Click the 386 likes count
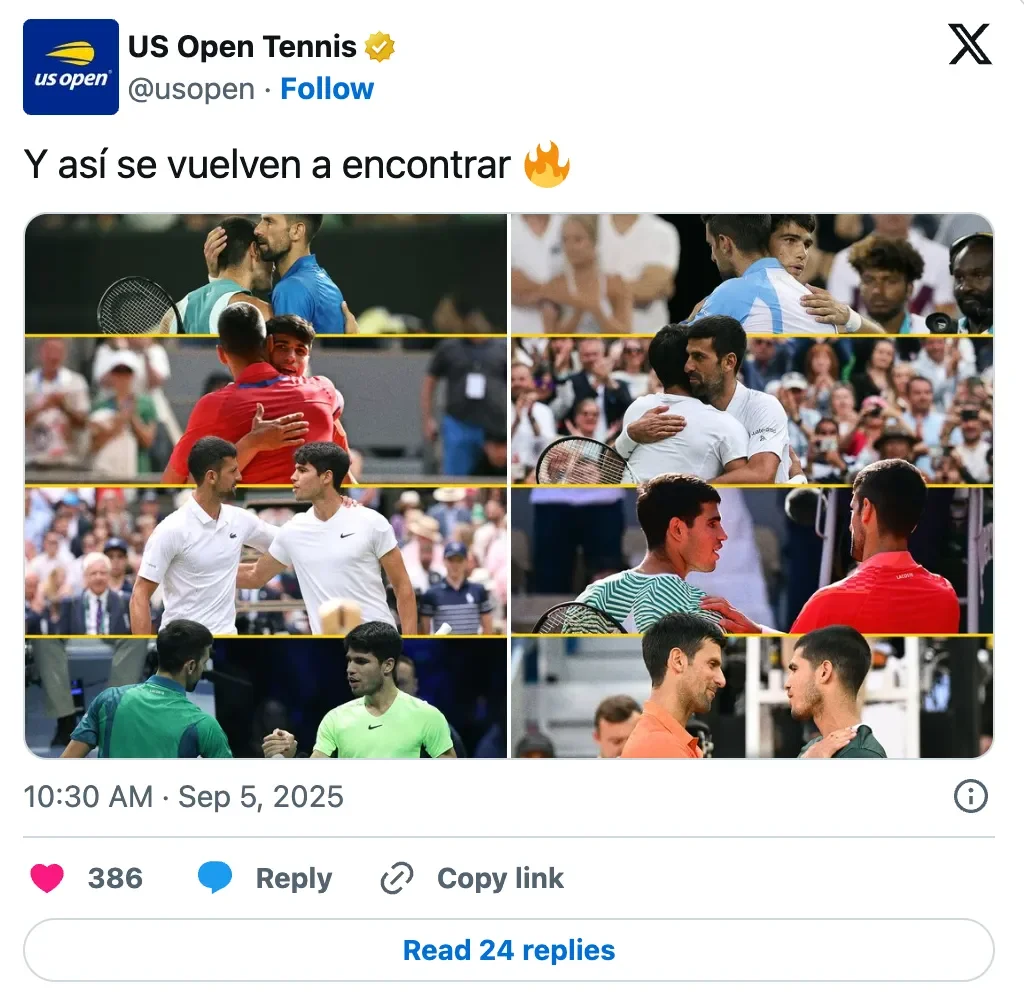Screen dimensions: 1024x1002 click(116, 878)
